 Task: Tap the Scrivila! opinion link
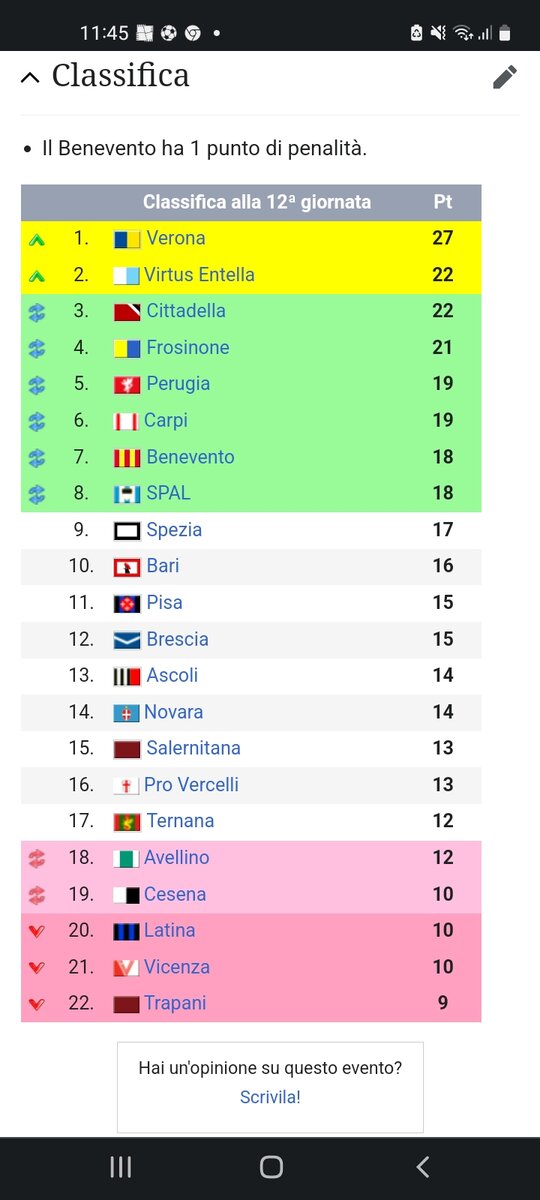point(270,1097)
